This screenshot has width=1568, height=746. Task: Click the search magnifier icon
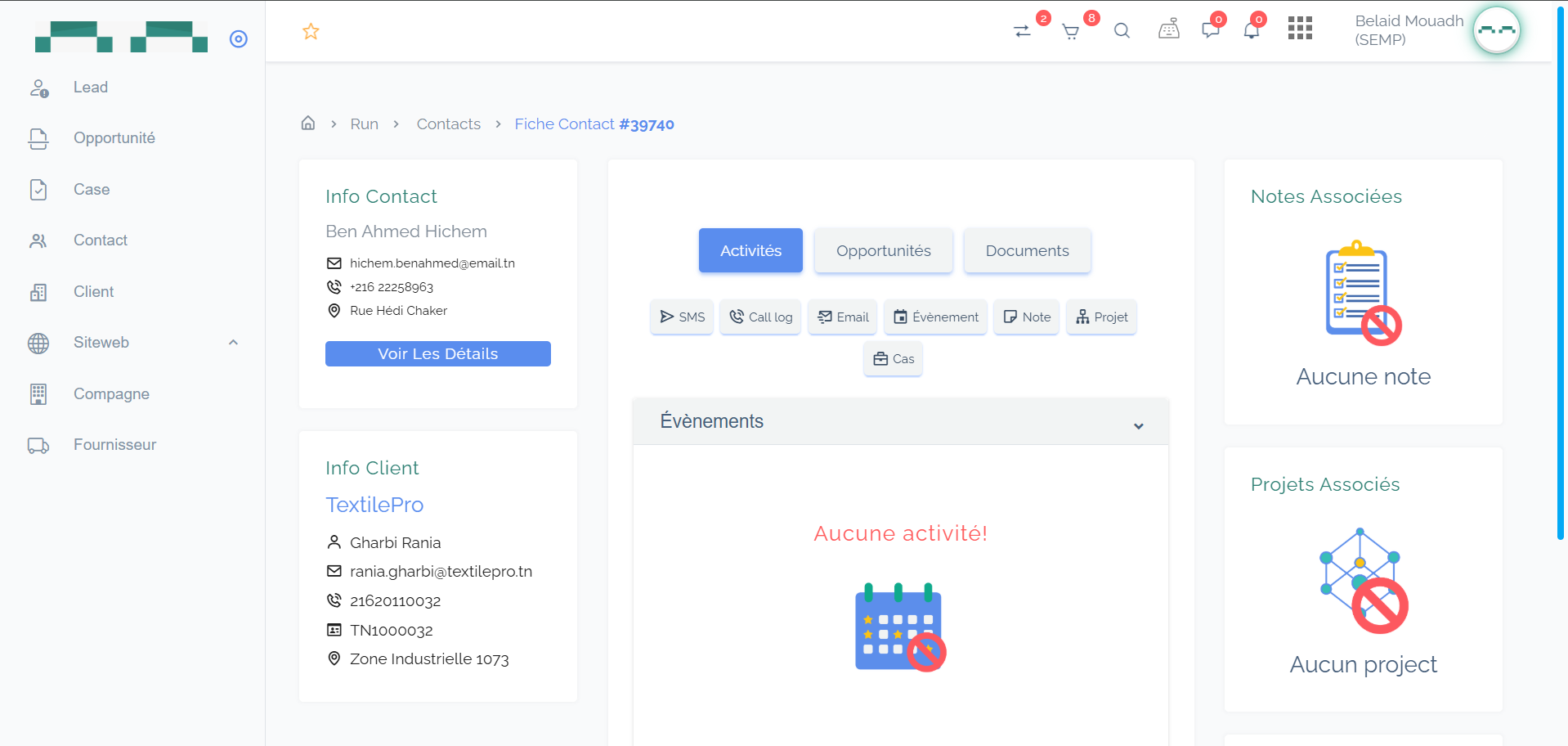point(1122,31)
